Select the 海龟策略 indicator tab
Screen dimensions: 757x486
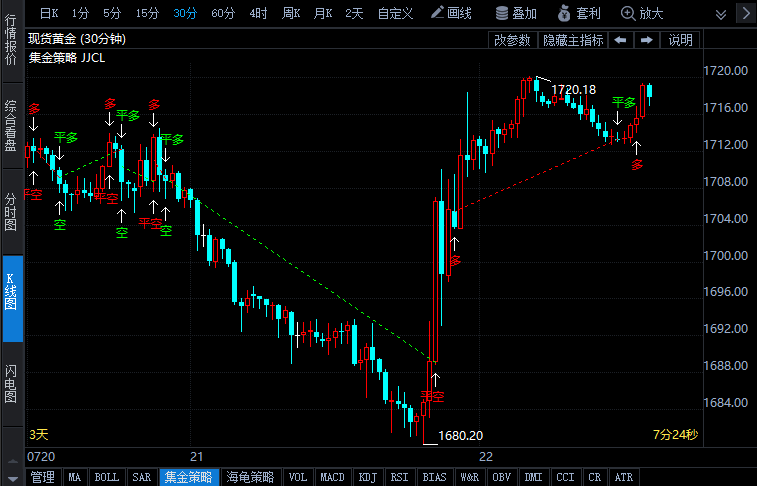pos(251,477)
